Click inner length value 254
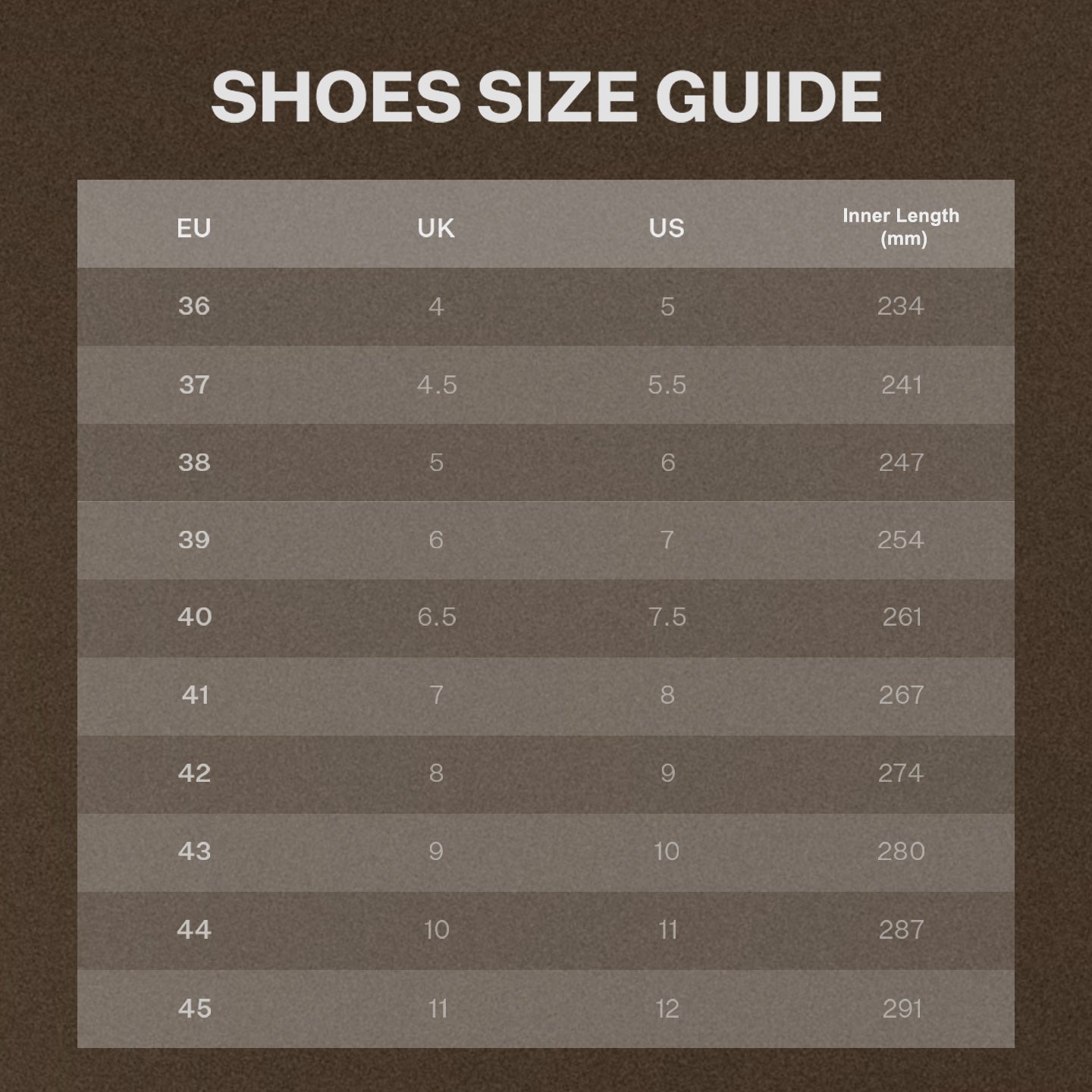Screen dimensions: 1092x1092 pos(901,539)
